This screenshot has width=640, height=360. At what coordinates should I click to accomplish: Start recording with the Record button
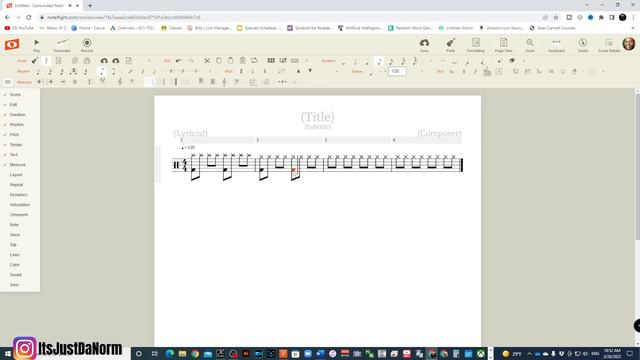[x=87, y=45]
